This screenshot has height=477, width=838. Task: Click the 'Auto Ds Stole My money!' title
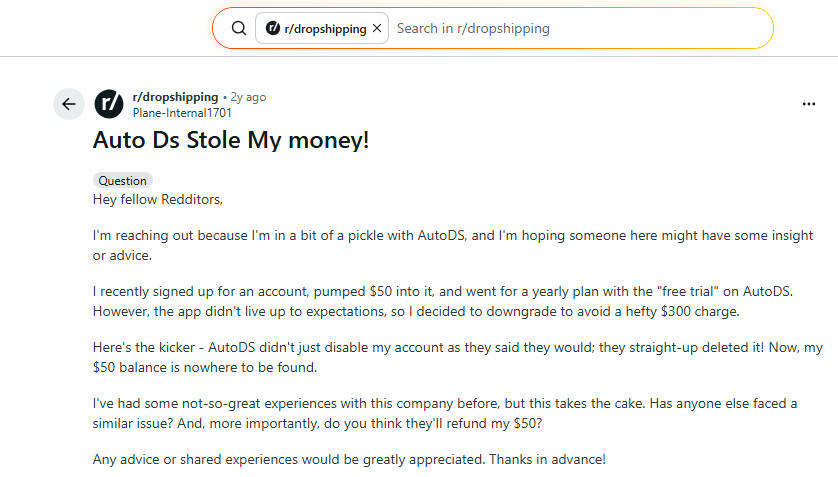click(x=231, y=139)
